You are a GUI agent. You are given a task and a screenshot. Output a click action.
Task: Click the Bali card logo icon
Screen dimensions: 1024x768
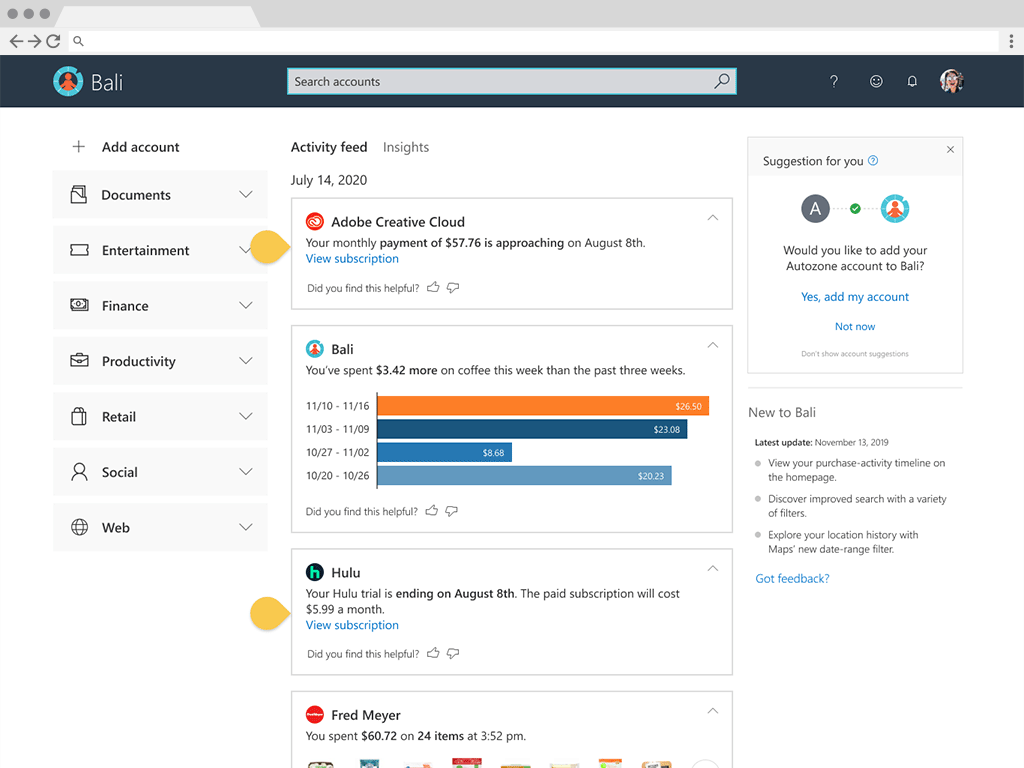tap(315, 349)
